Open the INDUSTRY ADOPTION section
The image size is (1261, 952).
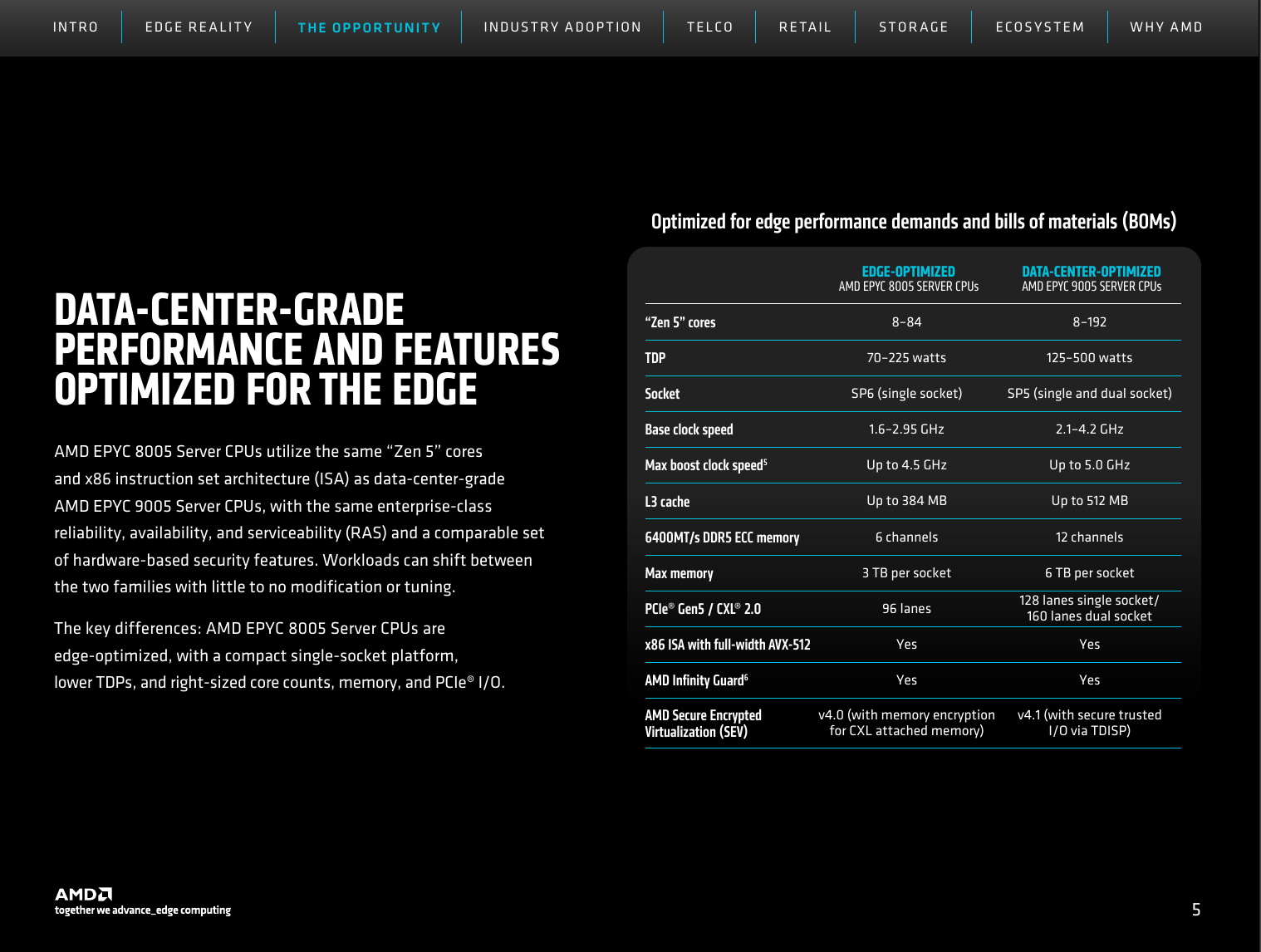[562, 27]
